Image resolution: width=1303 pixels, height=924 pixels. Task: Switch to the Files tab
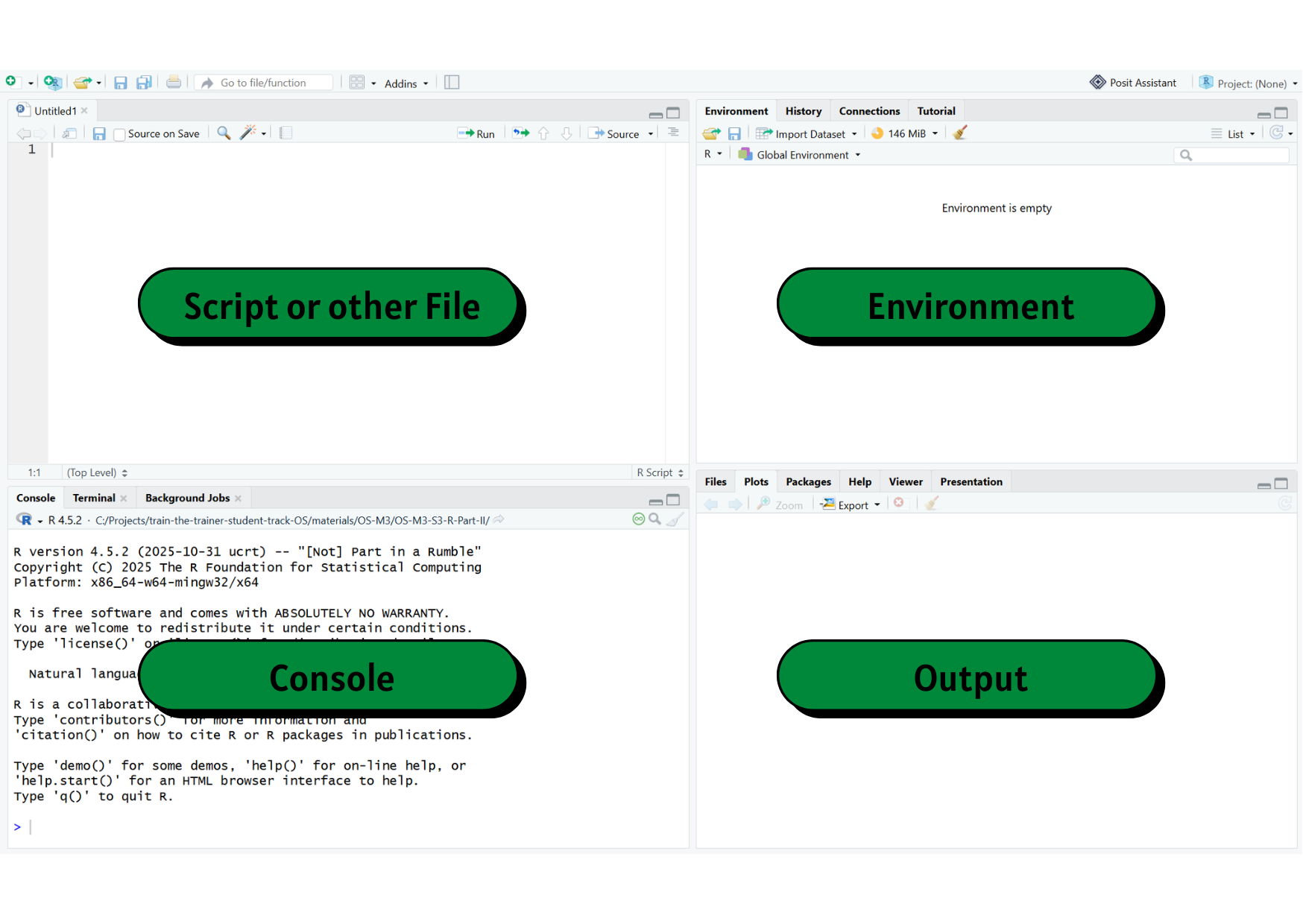pos(716,482)
